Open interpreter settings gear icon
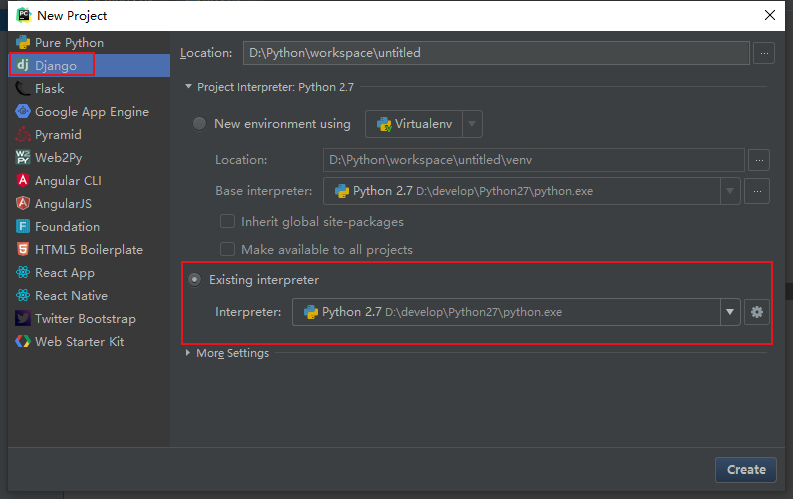The height and width of the screenshot is (499, 793). pos(757,312)
